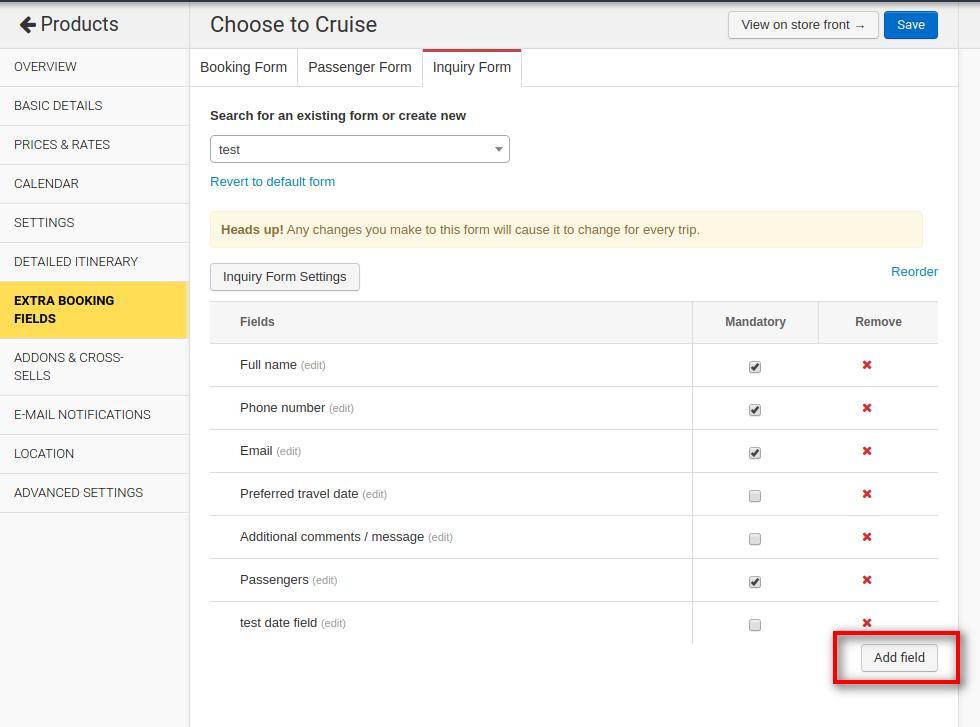
Task: Delete the test date field row
Action: tap(867, 623)
